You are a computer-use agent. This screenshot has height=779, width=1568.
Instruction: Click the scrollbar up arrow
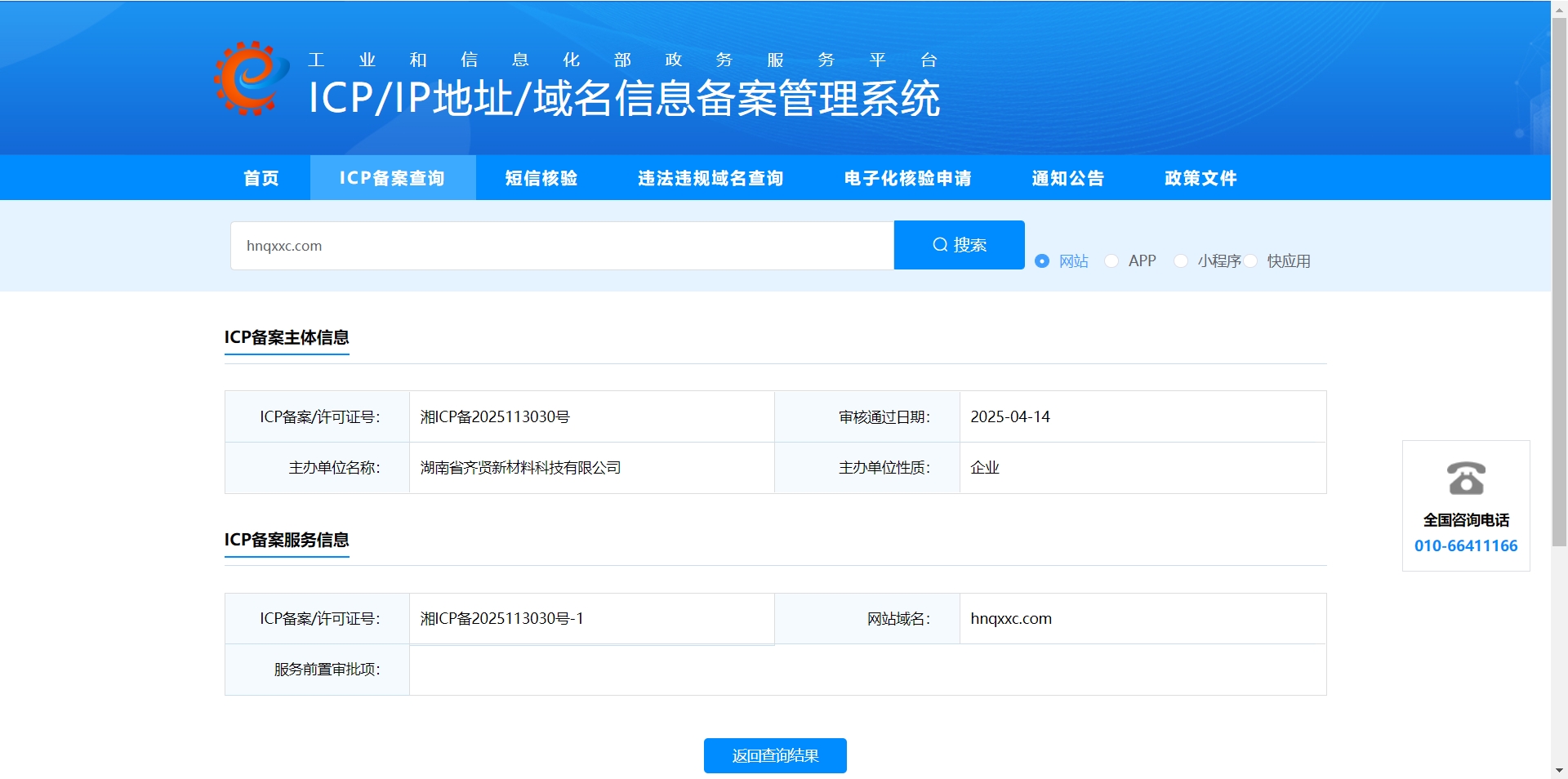click(1559, 8)
